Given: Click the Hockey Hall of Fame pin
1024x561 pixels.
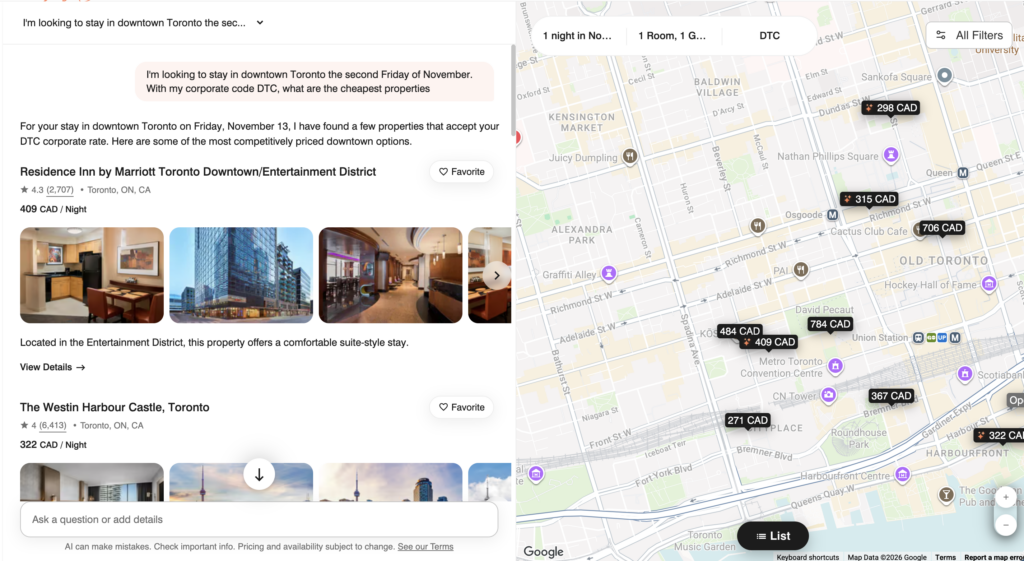Looking at the screenshot, I should [x=989, y=283].
